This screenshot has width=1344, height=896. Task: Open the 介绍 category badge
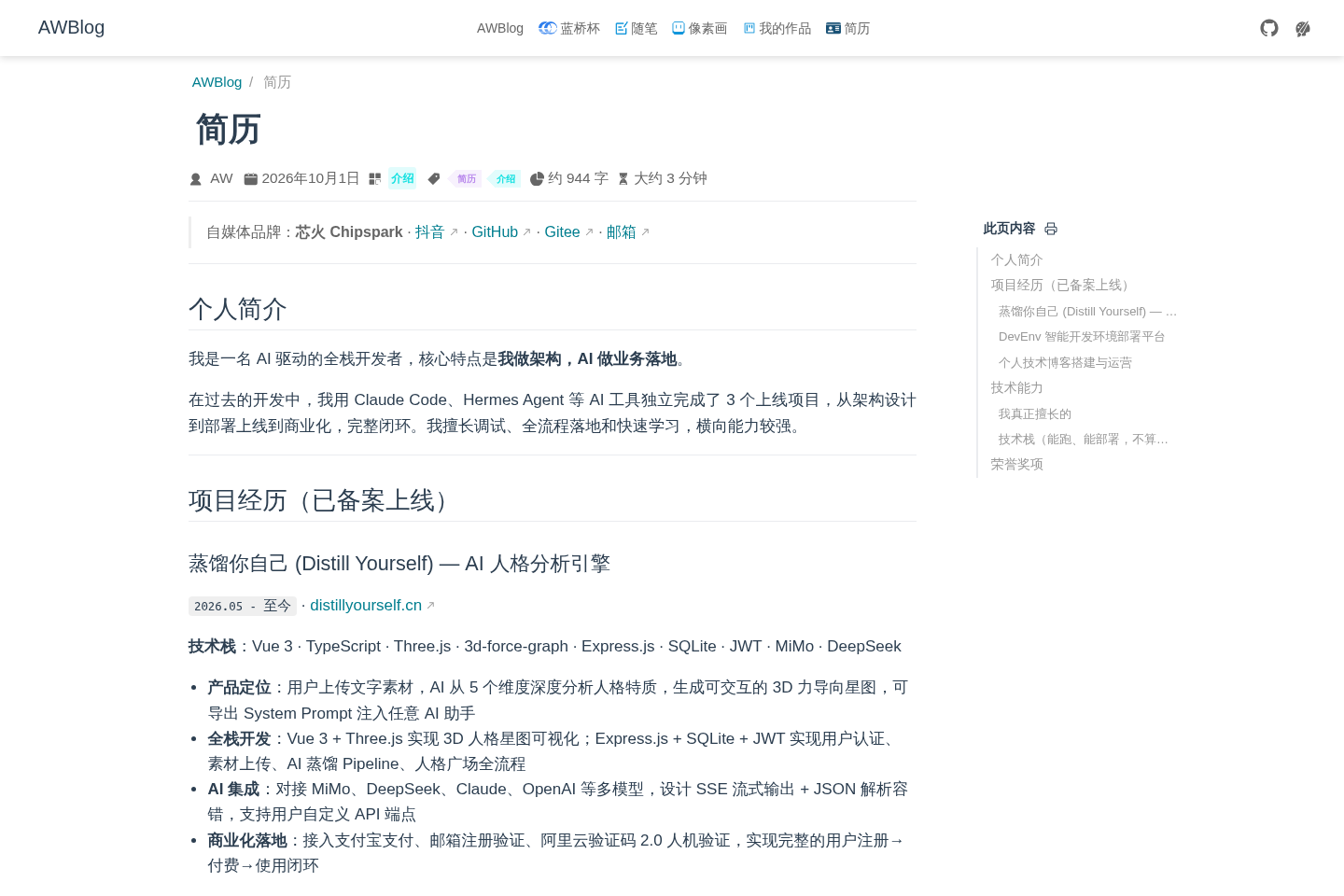click(402, 178)
